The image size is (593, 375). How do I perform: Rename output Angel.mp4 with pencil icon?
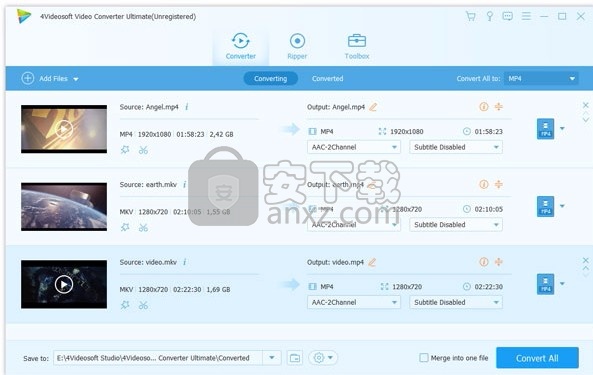pyautogui.click(x=373, y=107)
